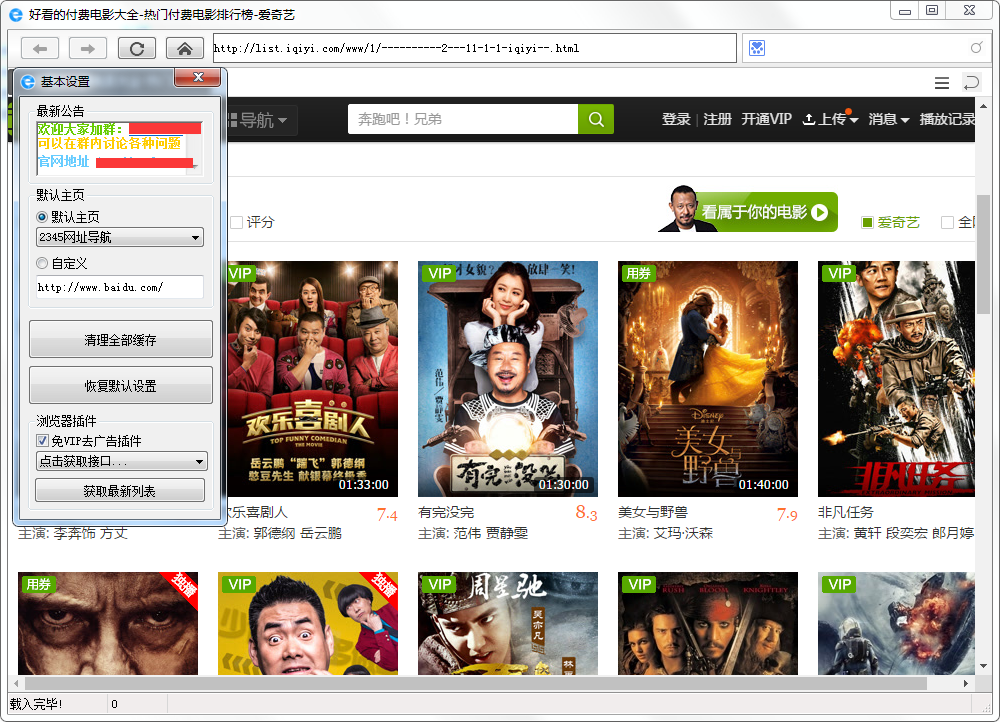The image size is (1000, 722).
Task: Click the browser back arrow button
Action: pos(40,48)
